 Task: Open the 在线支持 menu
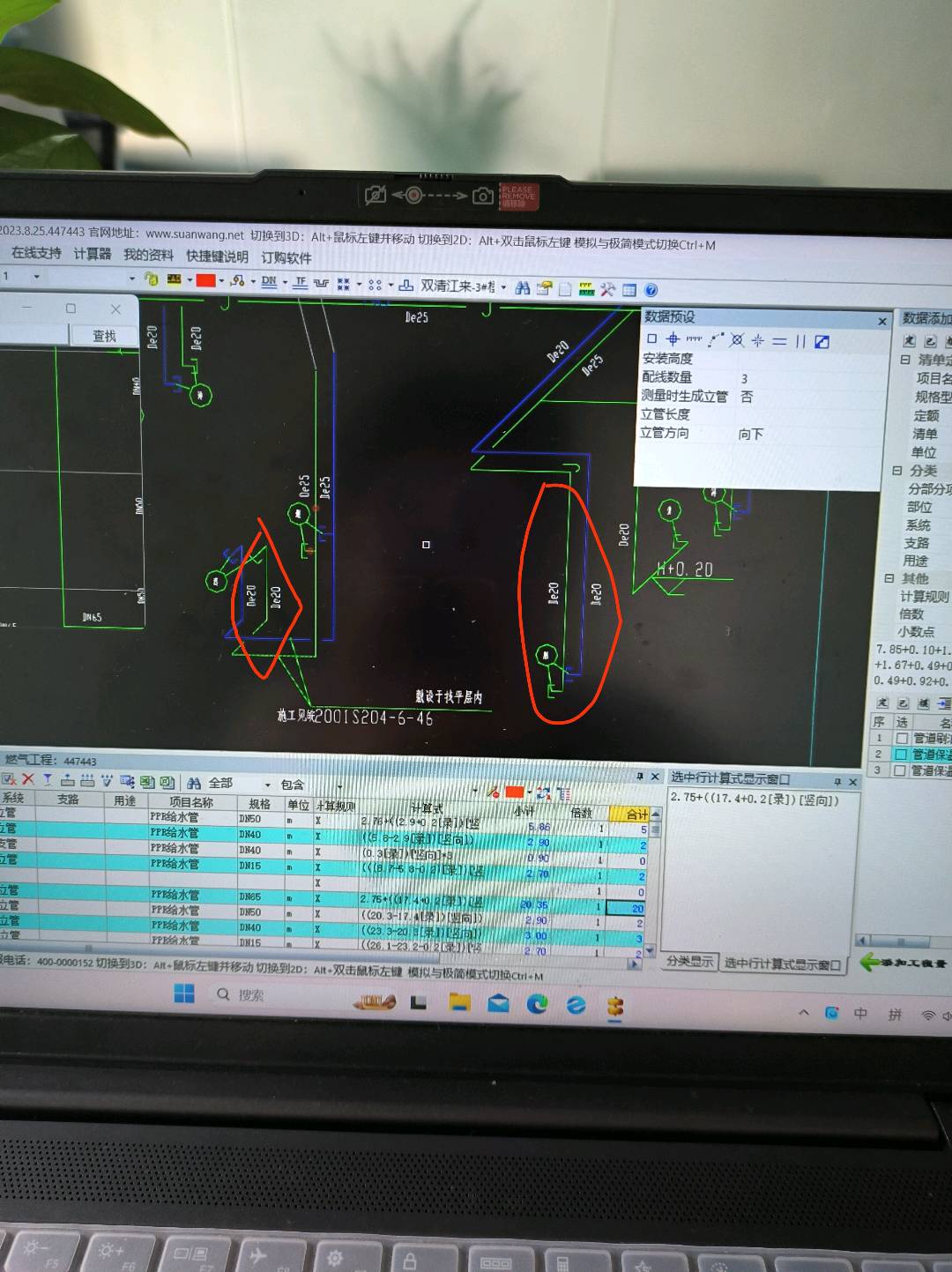pos(36,253)
